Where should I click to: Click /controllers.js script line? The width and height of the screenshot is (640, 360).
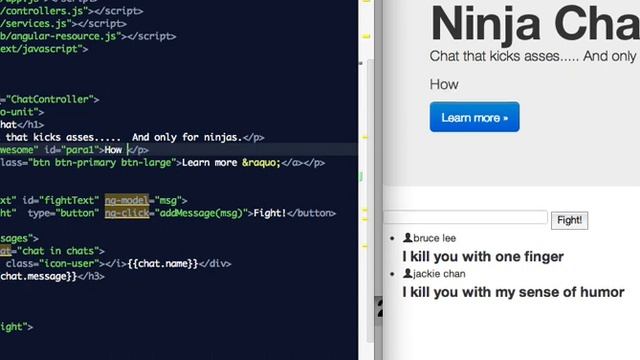tap(71, 11)
